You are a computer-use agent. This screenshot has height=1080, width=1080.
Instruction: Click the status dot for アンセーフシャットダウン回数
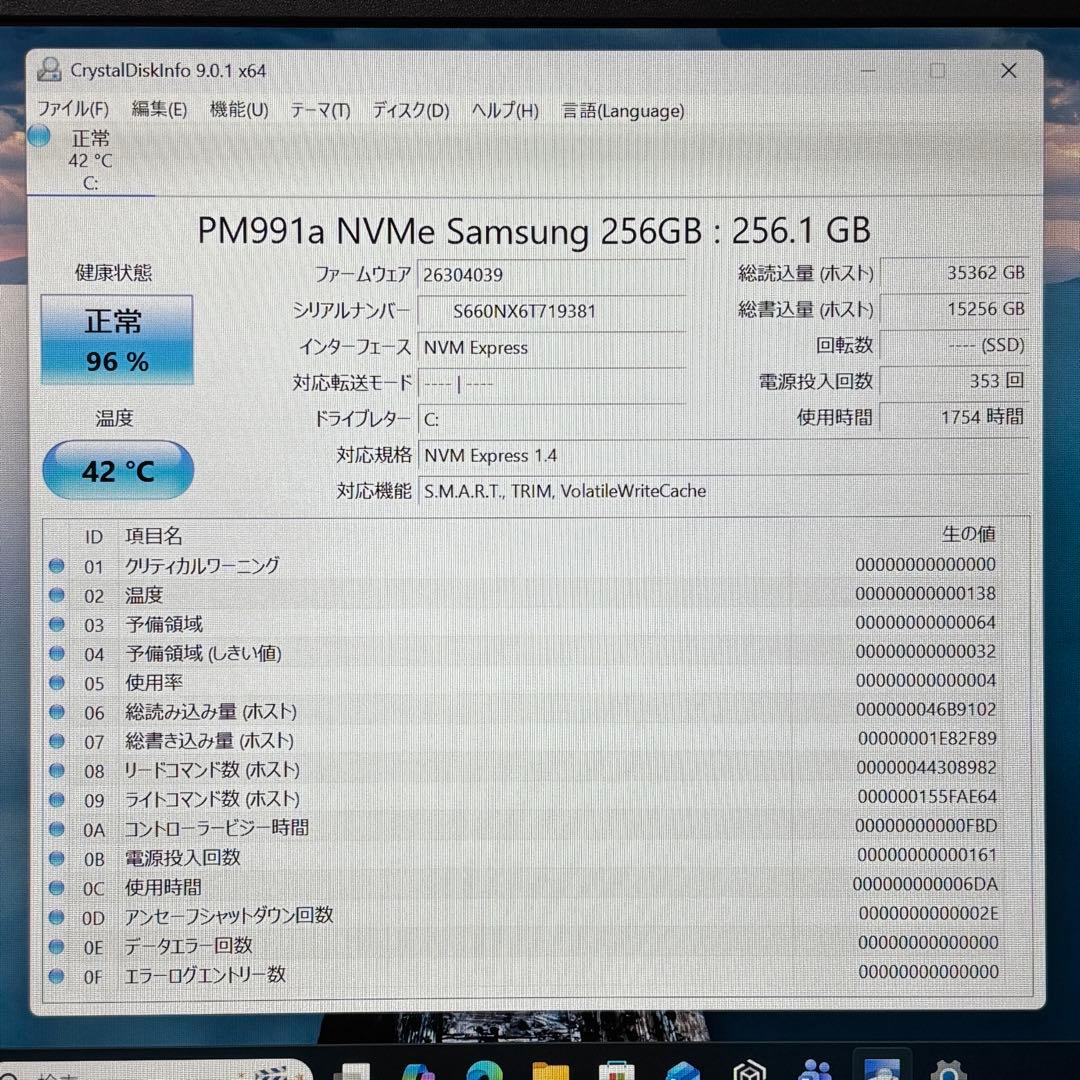[x=57, y=917]
